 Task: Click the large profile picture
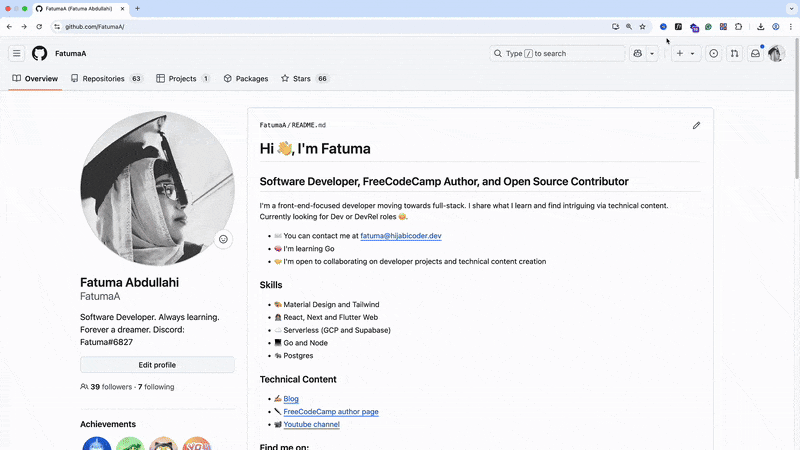point(157,188)
